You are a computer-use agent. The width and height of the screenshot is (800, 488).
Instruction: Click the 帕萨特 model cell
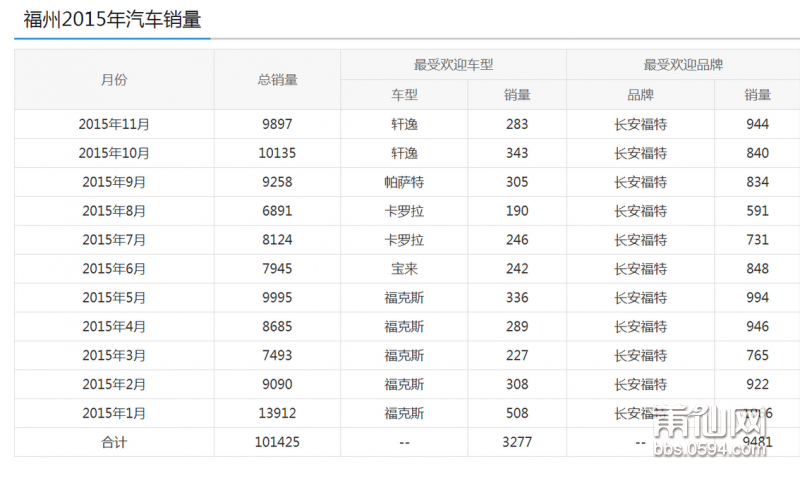[404, 182]
